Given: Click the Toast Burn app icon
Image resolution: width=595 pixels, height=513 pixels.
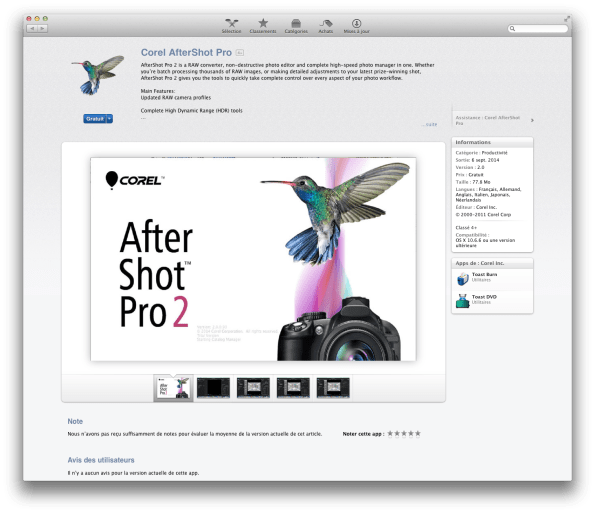Looking at the screenshot, I should coord(463,279).
